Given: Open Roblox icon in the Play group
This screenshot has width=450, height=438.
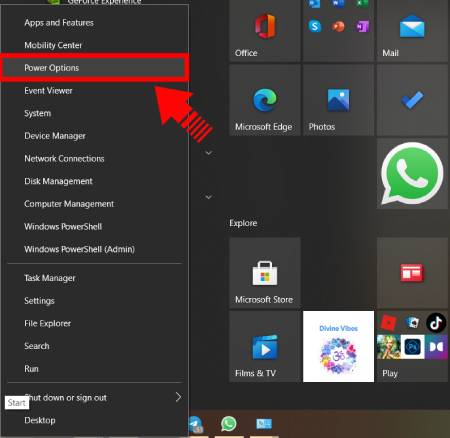Looking at the screenshot, I should click(388, 323).
